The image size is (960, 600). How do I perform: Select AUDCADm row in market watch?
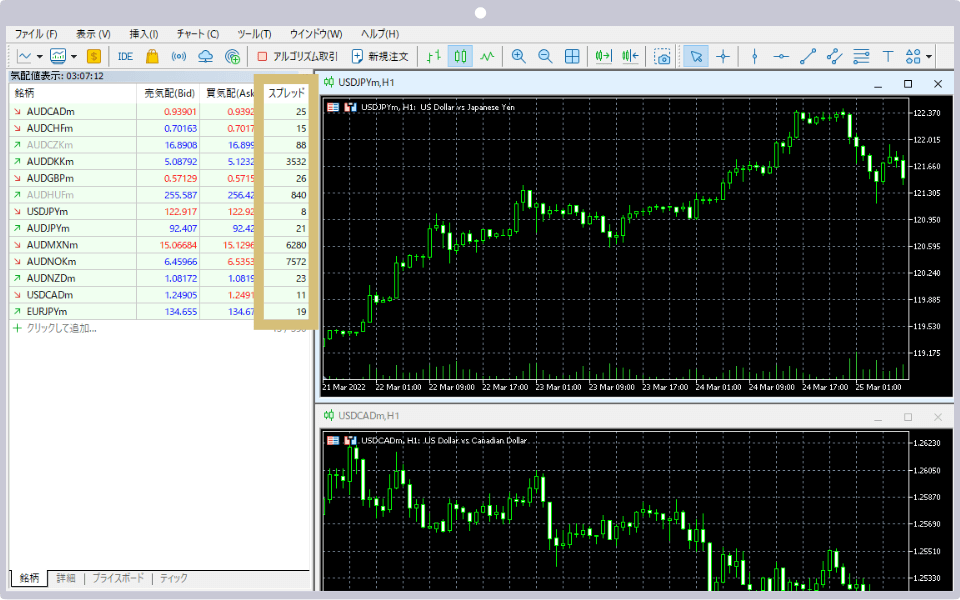click(159, 111)
